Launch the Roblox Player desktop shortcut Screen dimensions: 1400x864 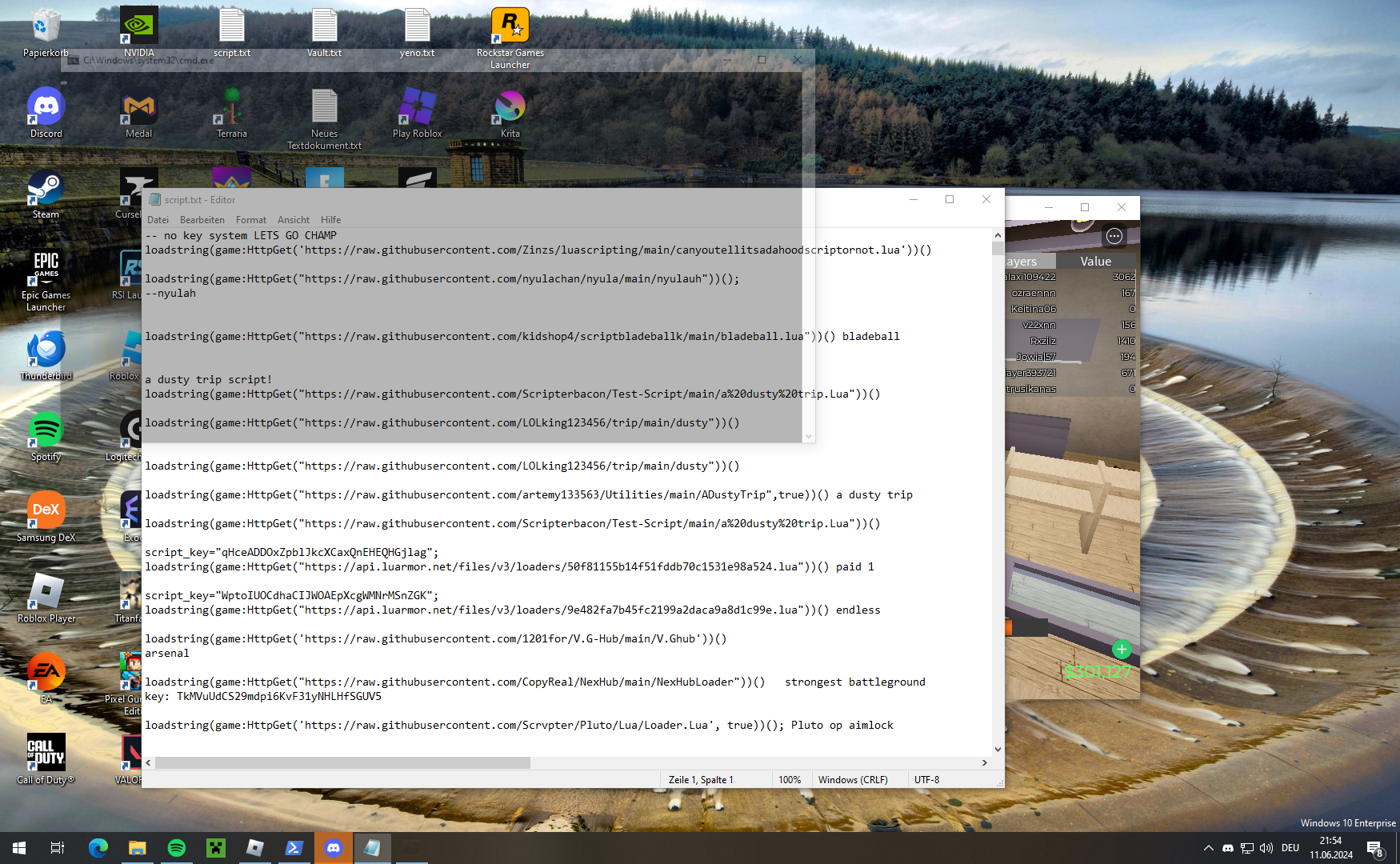[46, 598]
